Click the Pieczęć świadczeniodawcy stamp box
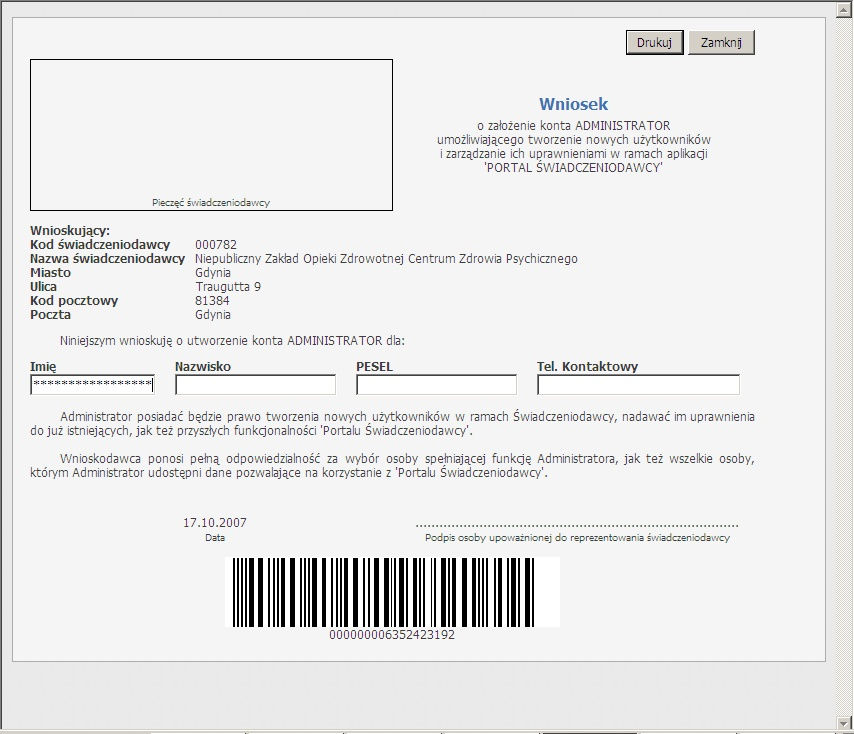Viewport: 854px width, 734px height. pyautogui.click(x=211, y=135)
